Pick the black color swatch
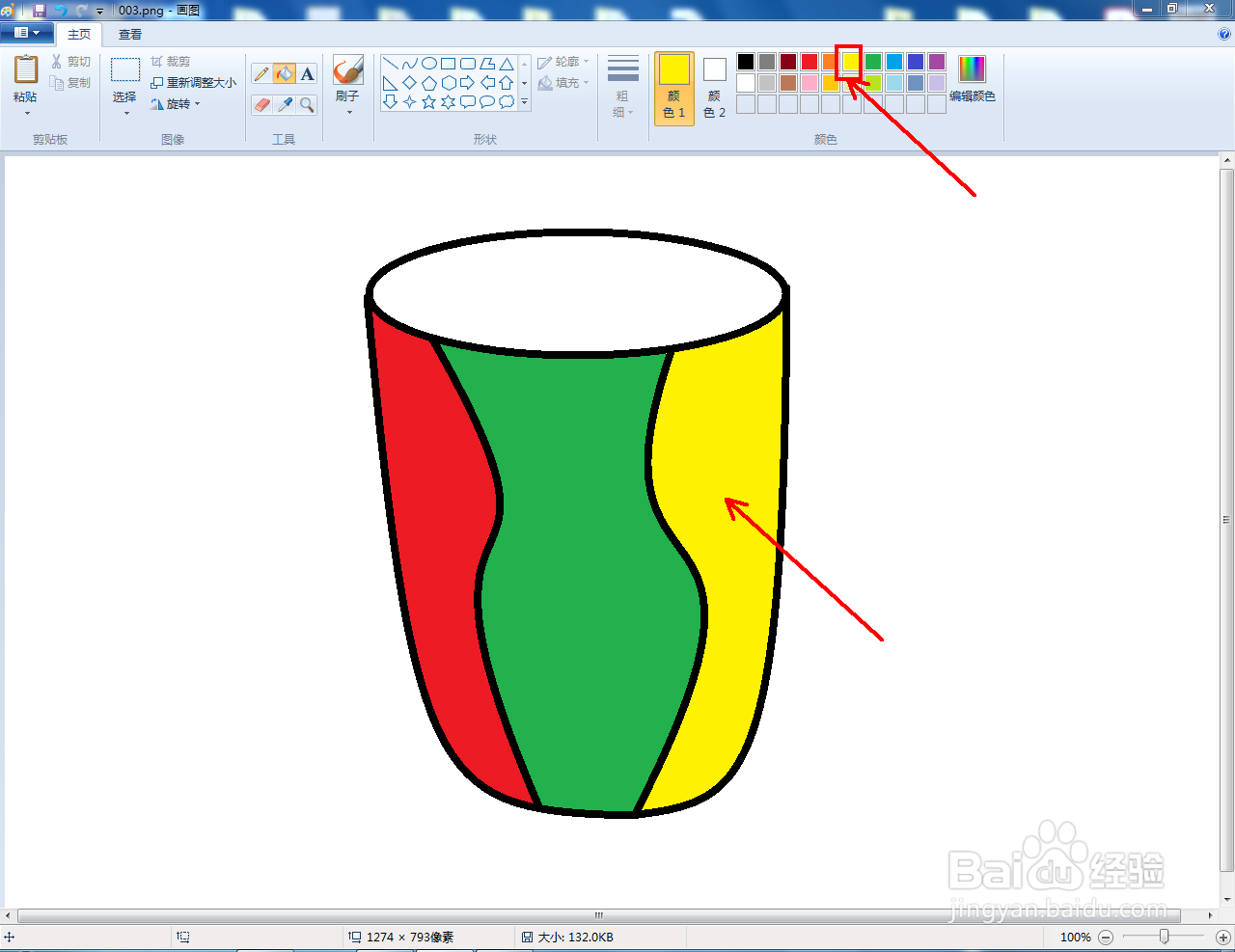1235x952 pixels. [x=746, y=62]
